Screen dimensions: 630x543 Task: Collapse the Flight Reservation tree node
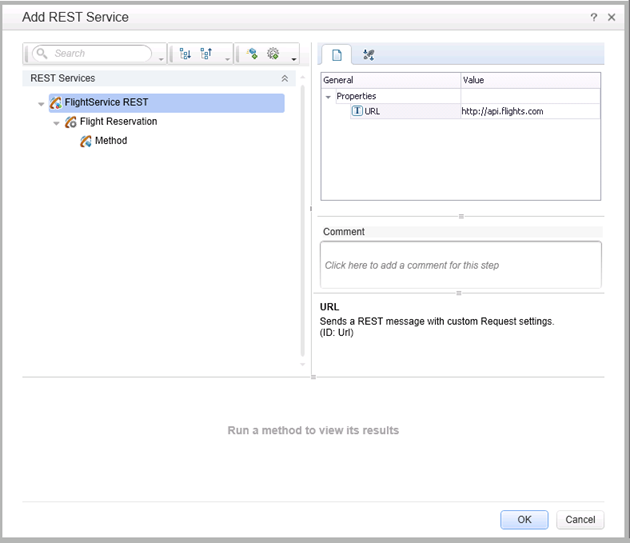[57, 122]
